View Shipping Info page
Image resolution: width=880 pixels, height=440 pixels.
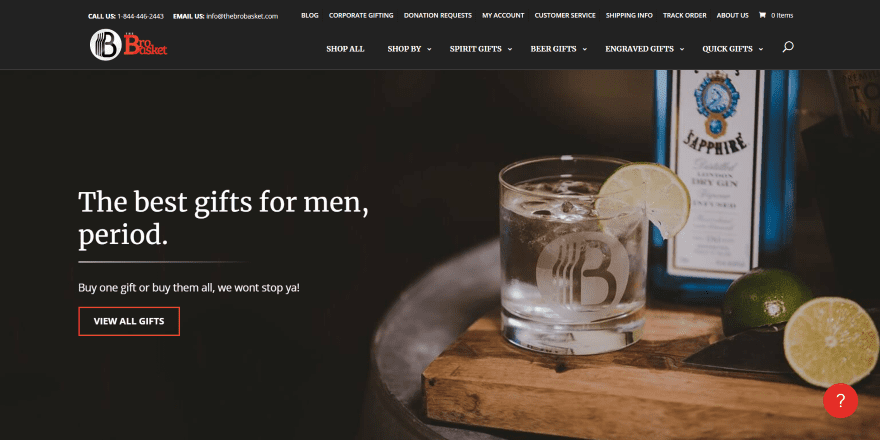coord(629,16)
